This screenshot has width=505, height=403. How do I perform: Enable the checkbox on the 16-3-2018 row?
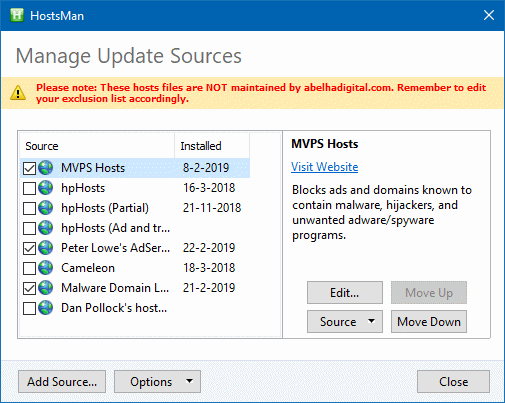pyautogui.click(x=29, y=188)
